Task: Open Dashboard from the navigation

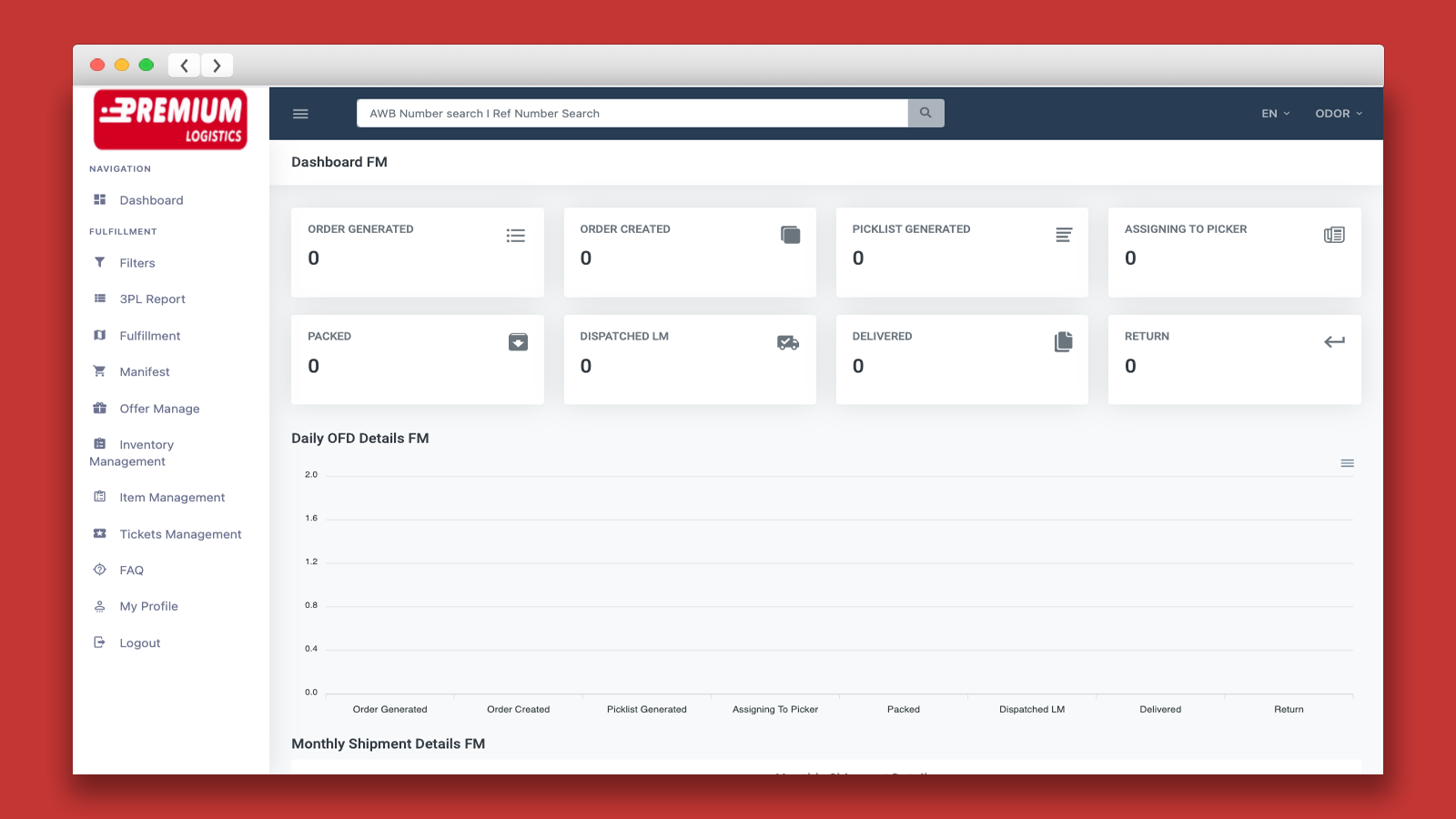Action: (151, 200)
